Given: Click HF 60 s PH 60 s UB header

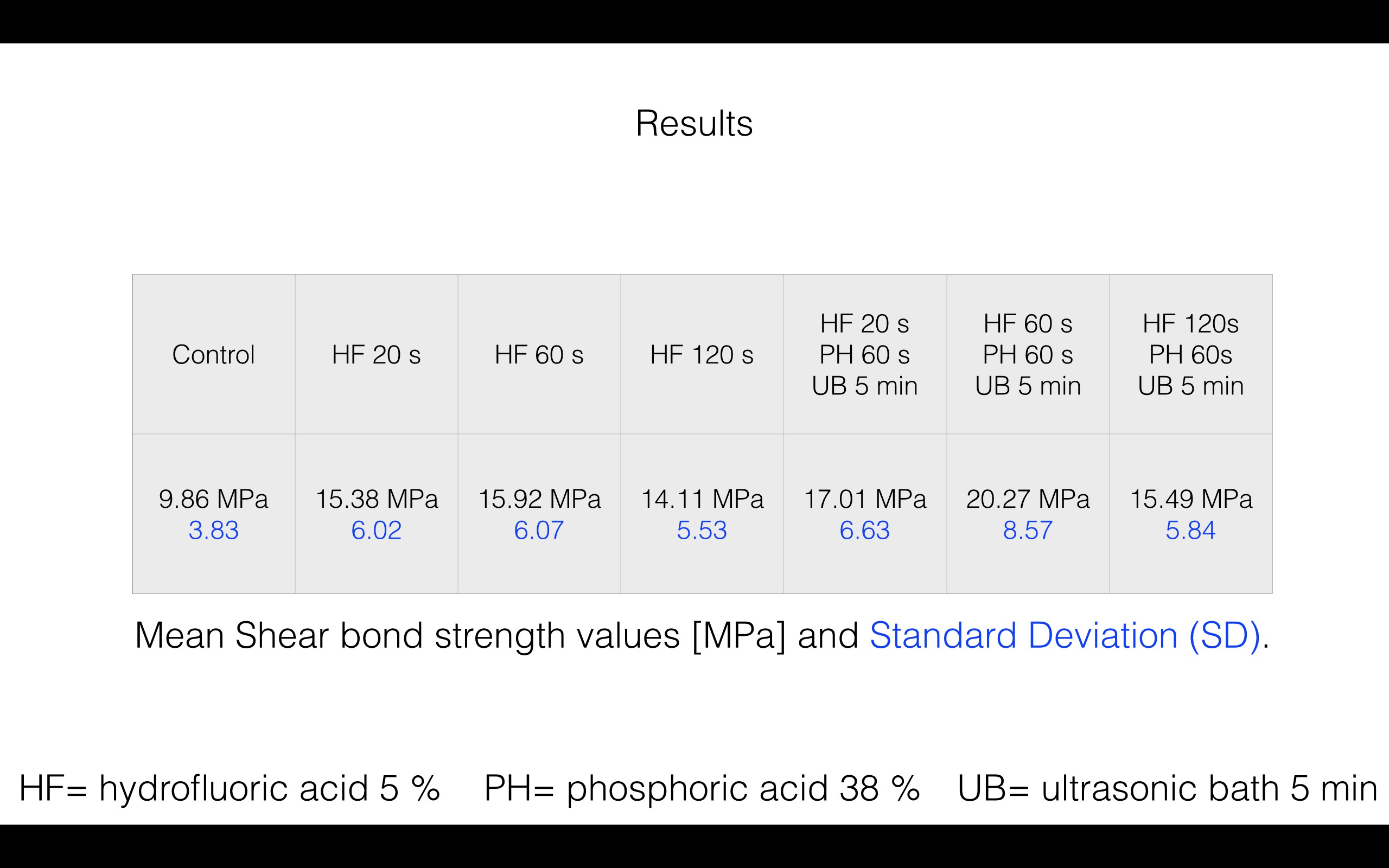Looking at the screenshot, I should (x=1028, y=354).
